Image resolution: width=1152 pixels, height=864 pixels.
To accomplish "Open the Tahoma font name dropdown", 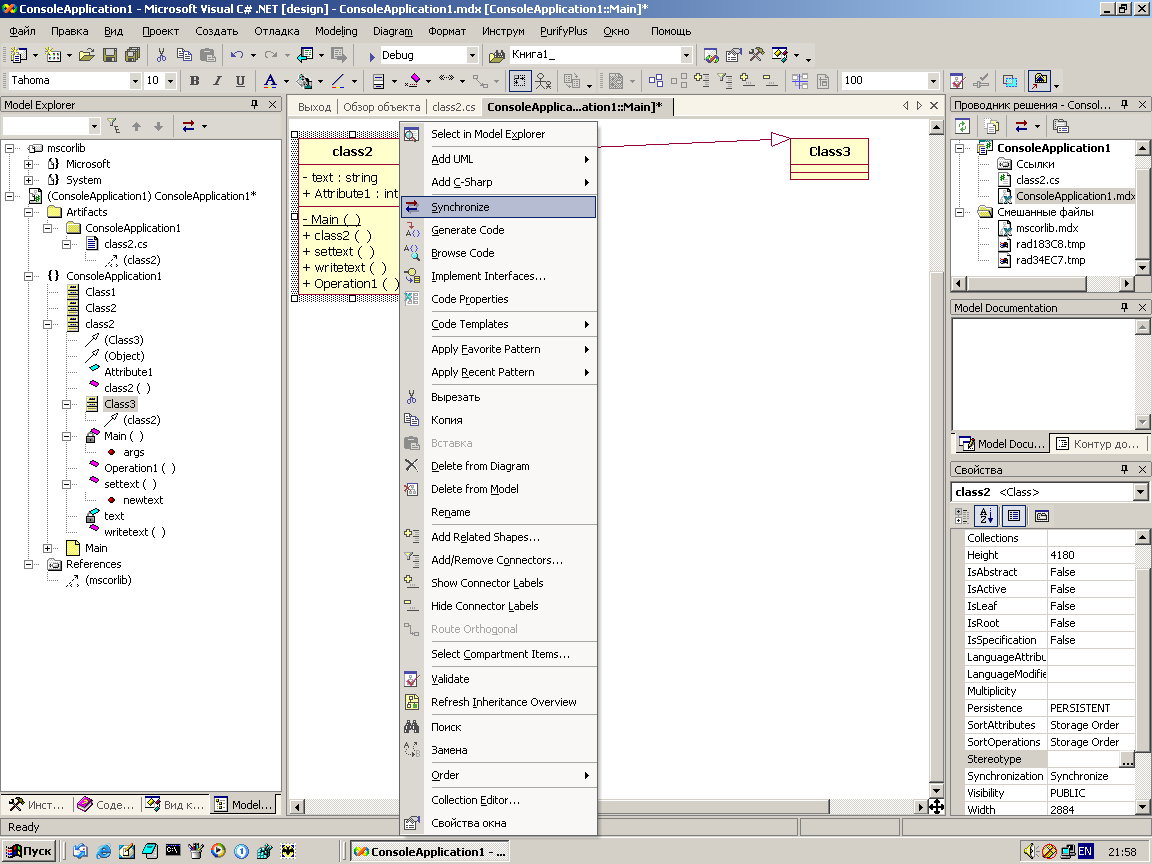I will click(135, 81).
